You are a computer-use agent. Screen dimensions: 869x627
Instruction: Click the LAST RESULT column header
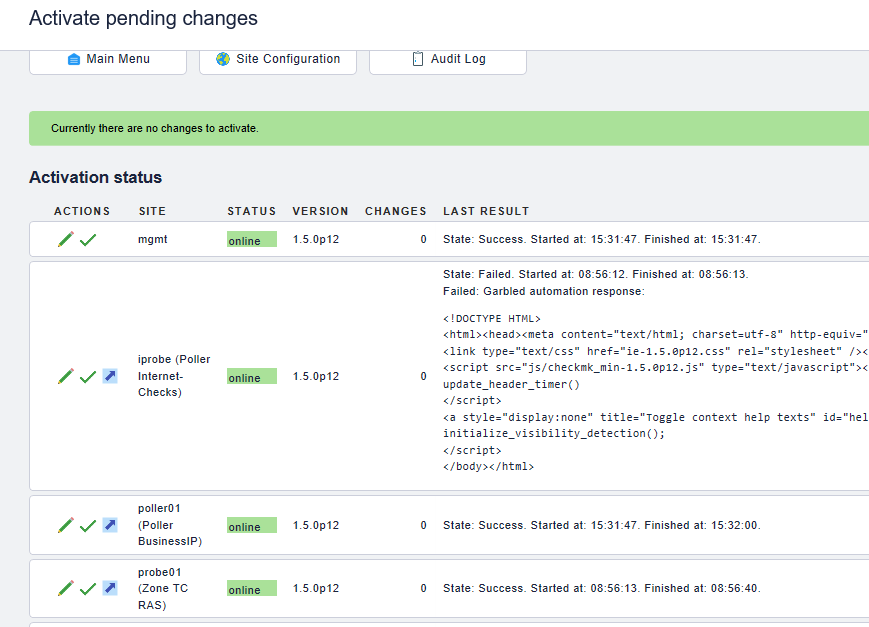(486, 211)
